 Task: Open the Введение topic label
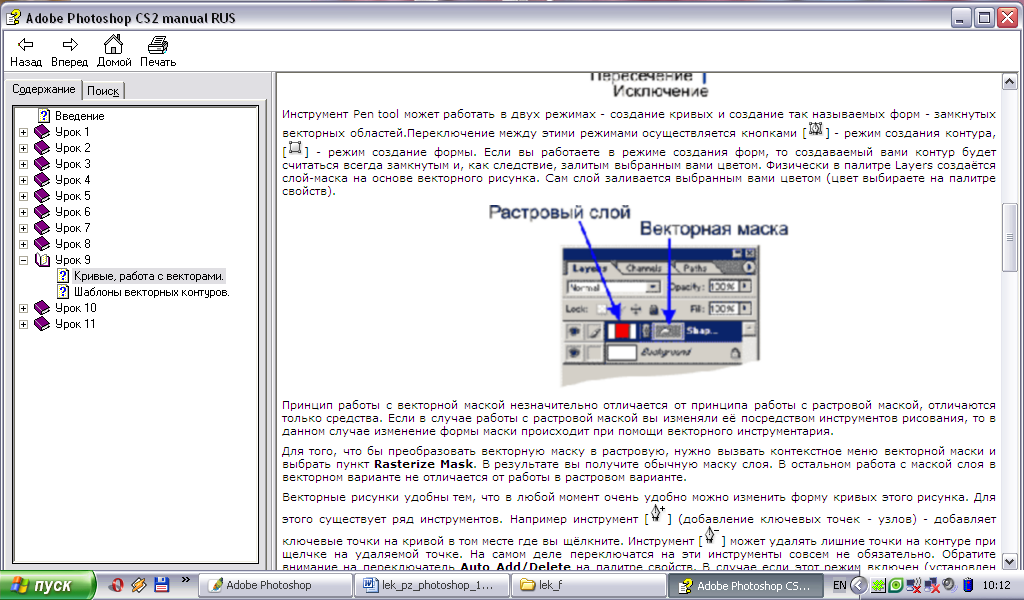(80, 116)
